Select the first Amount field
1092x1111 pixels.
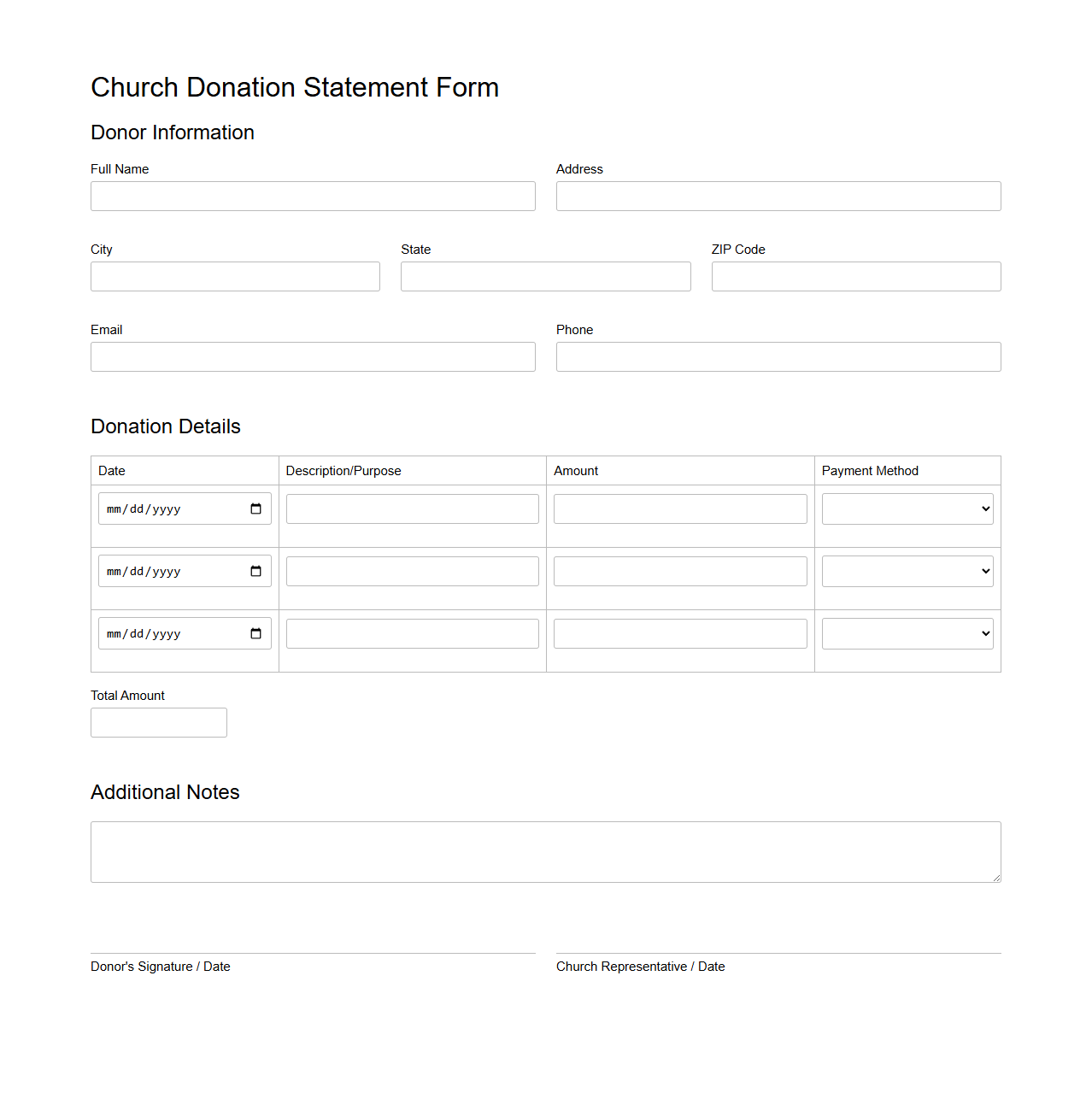click(x=679, y=508)
